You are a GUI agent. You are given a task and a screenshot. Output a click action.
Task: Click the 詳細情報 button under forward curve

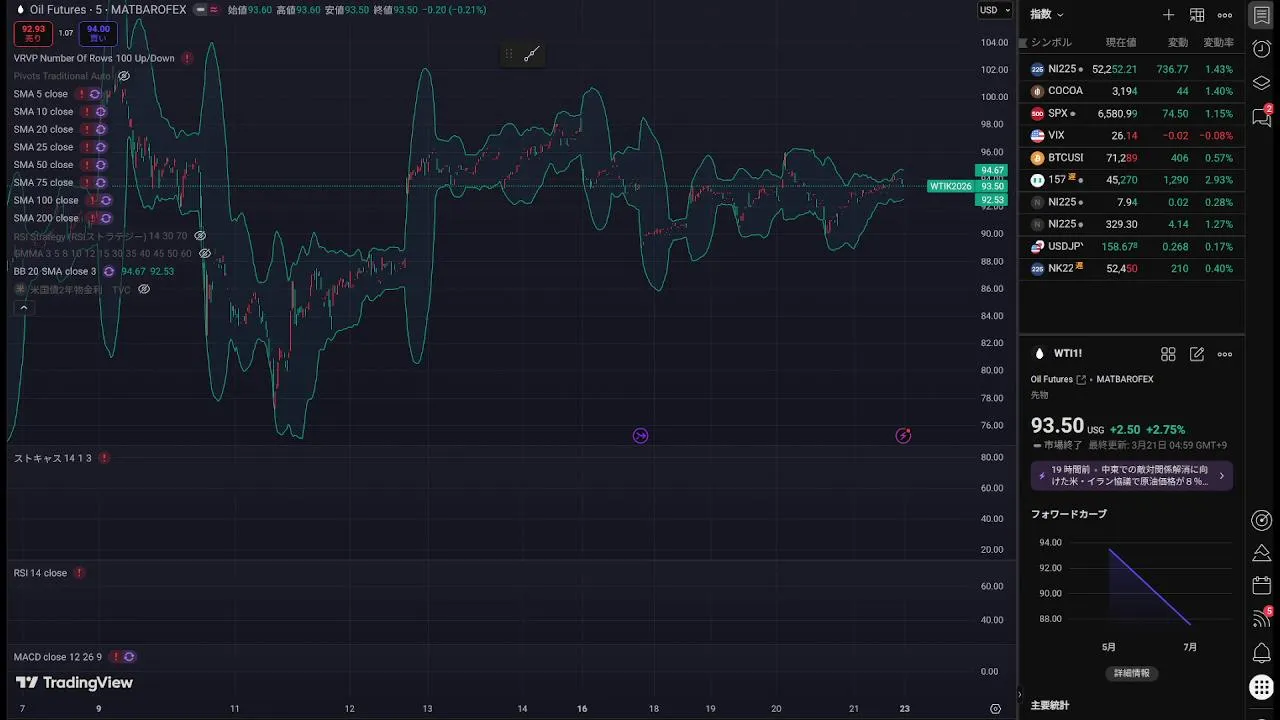coord(1132,673)
